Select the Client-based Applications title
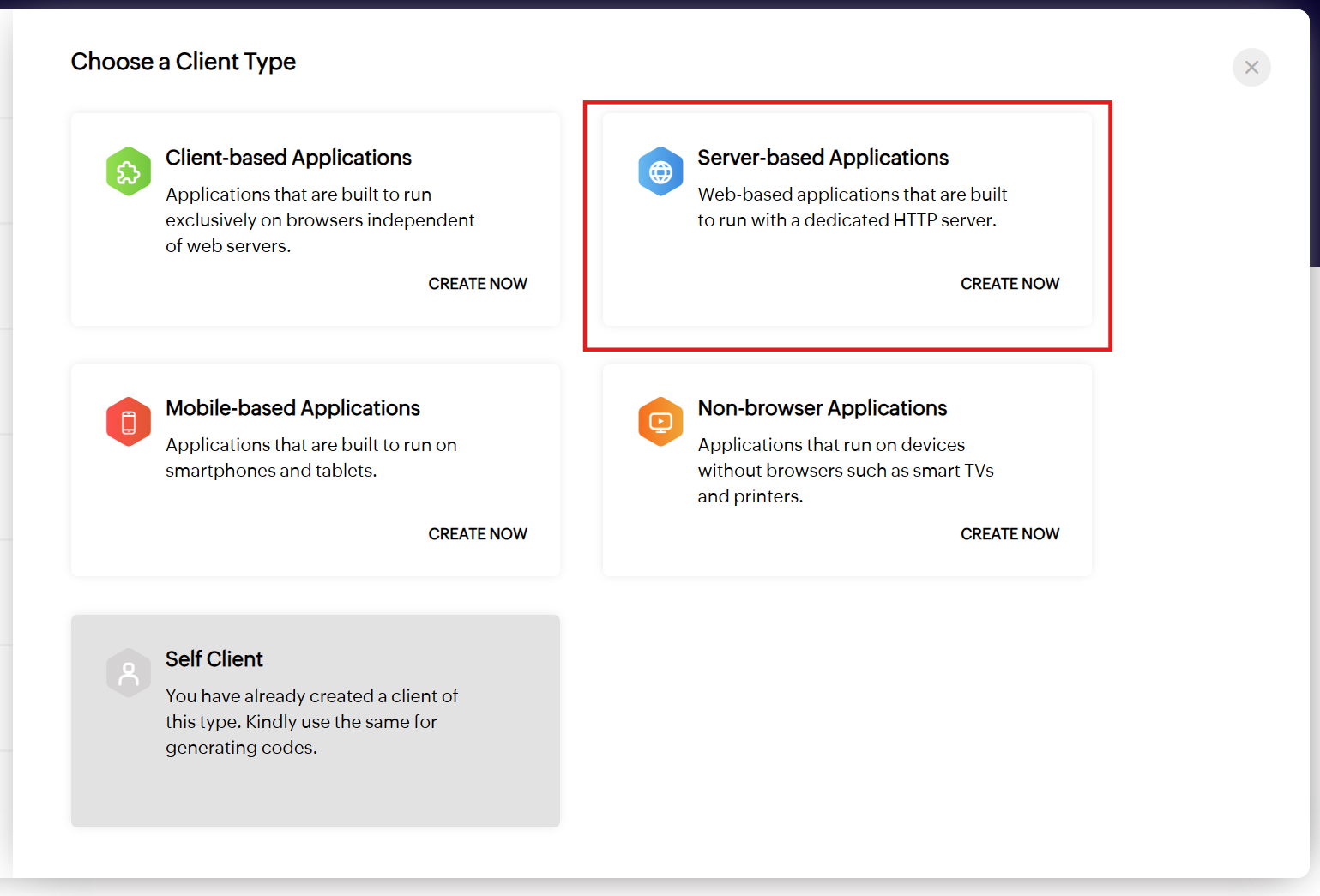1320x896 pixels. (x=288, y=158)
